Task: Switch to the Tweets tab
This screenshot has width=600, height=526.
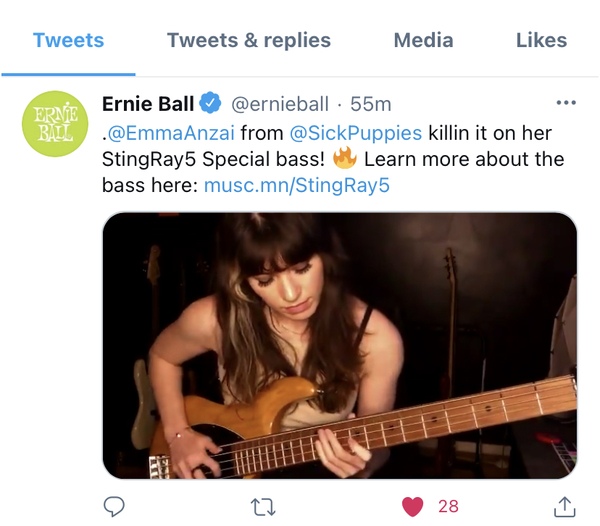Action: tap(68, 40)
